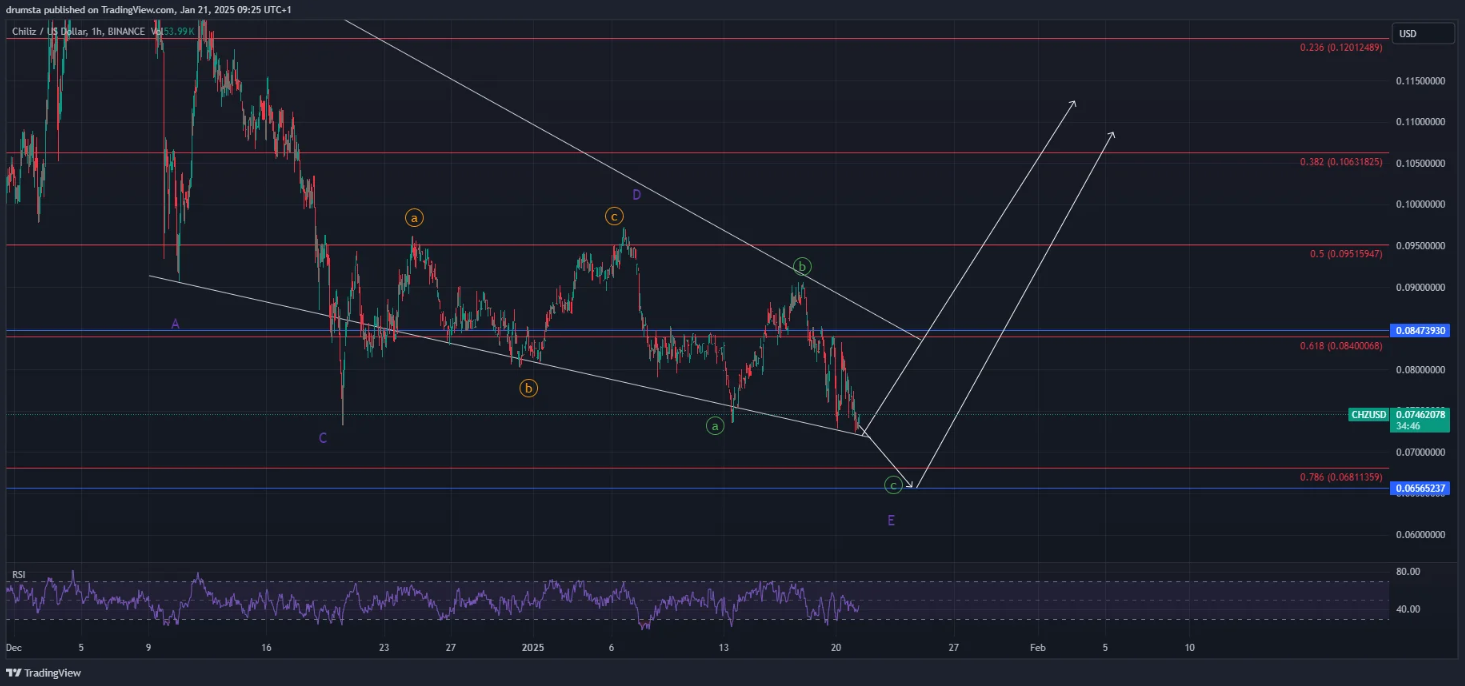This screenshot has width=1465, height=686.
Task: Select the orange circled wave (a) marker
Action: pyautogui.click(x=414, y=216)
